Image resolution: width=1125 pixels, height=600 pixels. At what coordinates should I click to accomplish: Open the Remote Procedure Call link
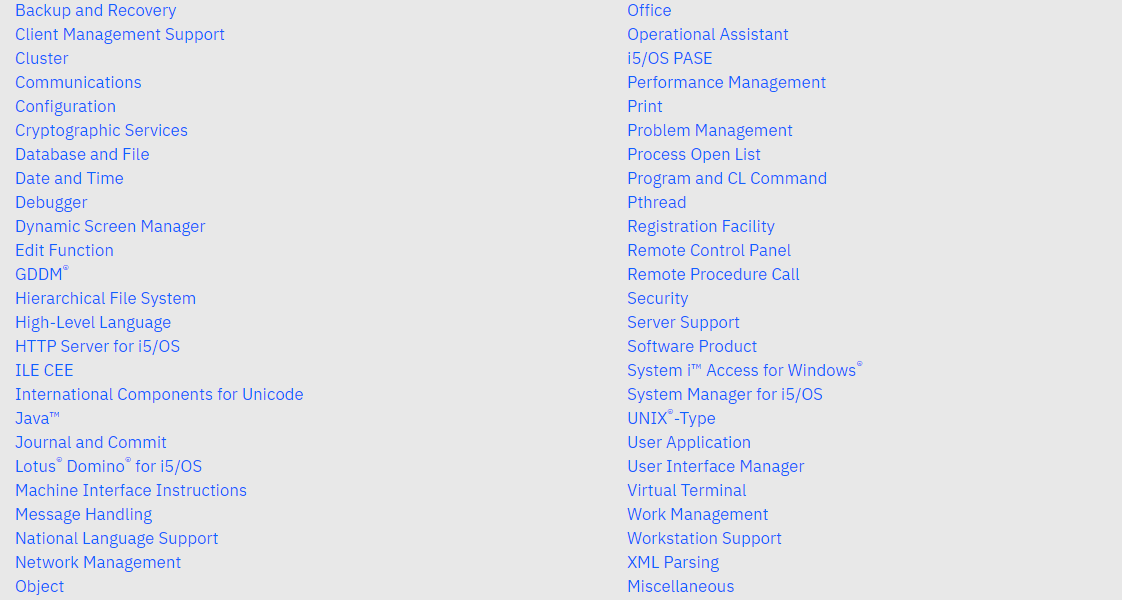[713, 275]
